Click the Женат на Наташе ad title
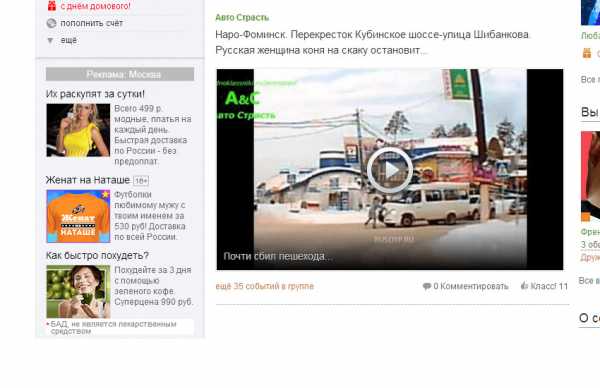Viewport: 600px width, 388px height. (88, 180)
